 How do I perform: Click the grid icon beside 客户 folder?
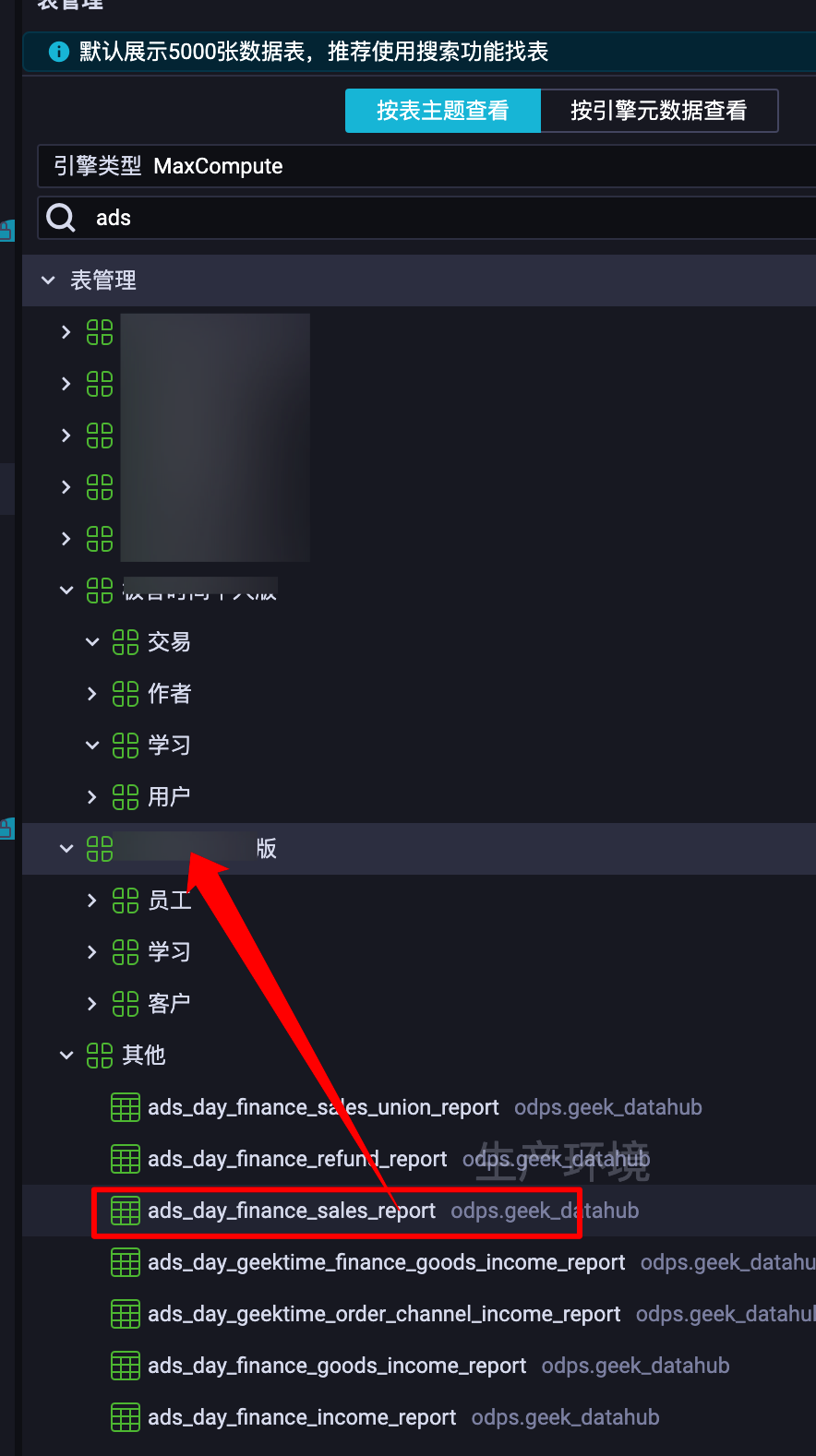[126, 1004]
